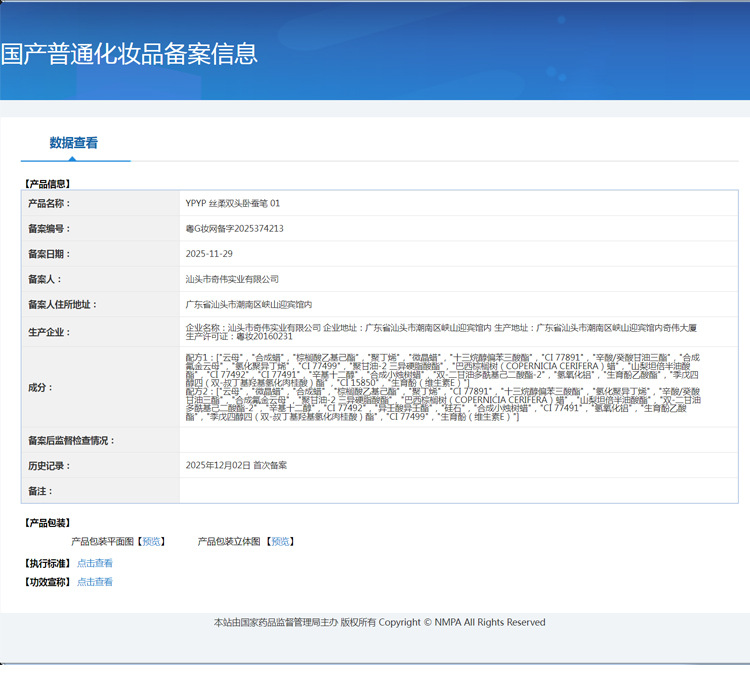Click the 备案后监督检查情况 row label
The height and width of the screenshot is (677, 750).
tap(71, 440)
